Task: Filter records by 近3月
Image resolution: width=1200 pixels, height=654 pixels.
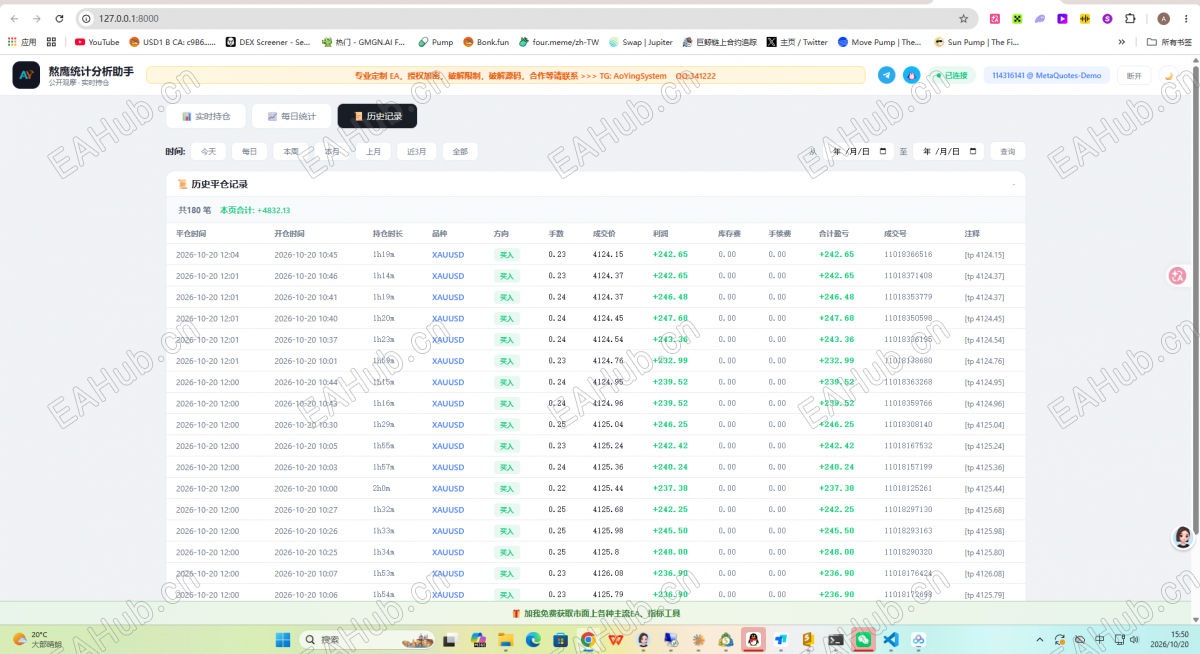Action: pyautogui.click(x=416, y=152)
